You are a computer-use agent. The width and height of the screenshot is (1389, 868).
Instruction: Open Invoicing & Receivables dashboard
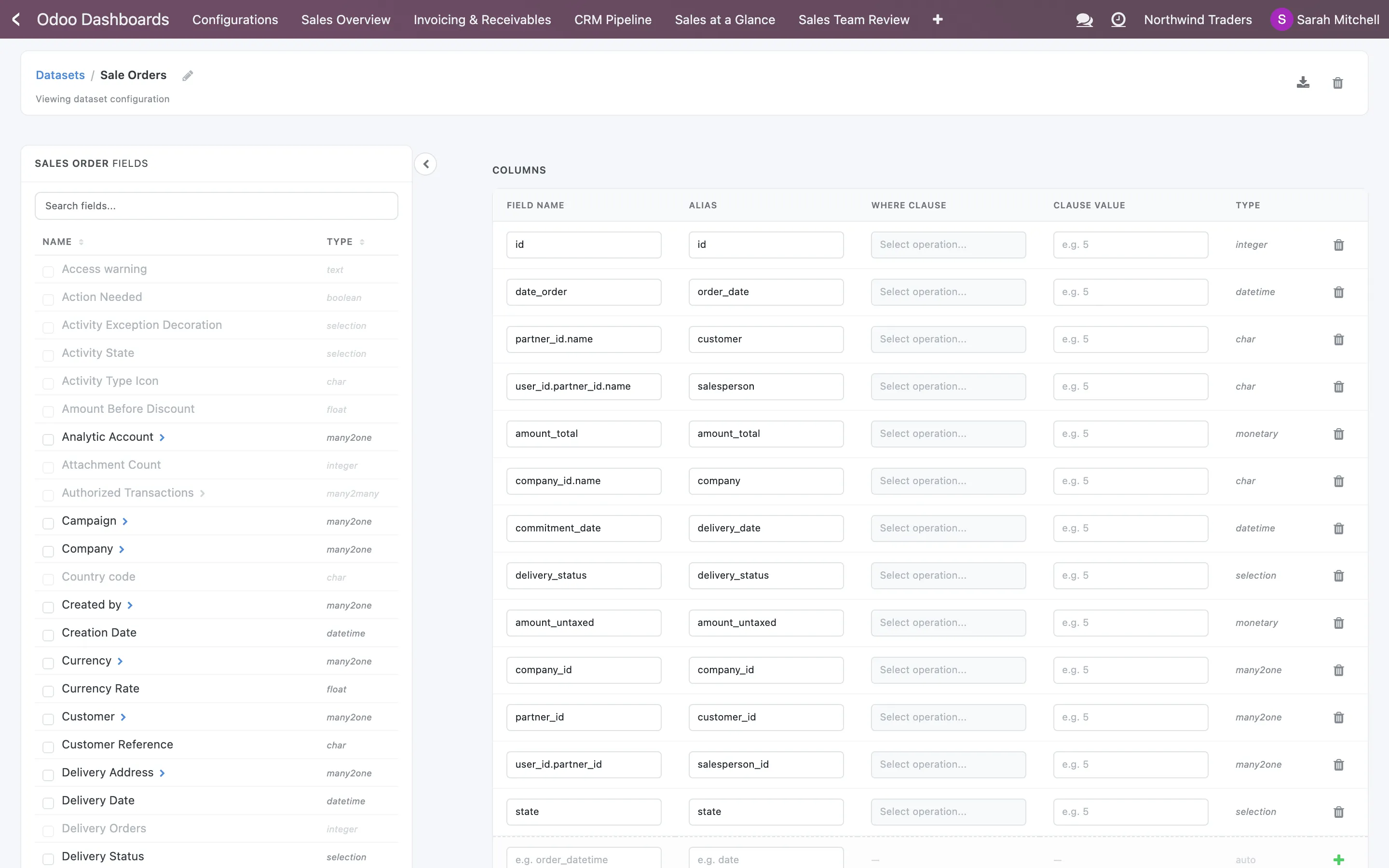pyautogui.click(x=482, y=19)
